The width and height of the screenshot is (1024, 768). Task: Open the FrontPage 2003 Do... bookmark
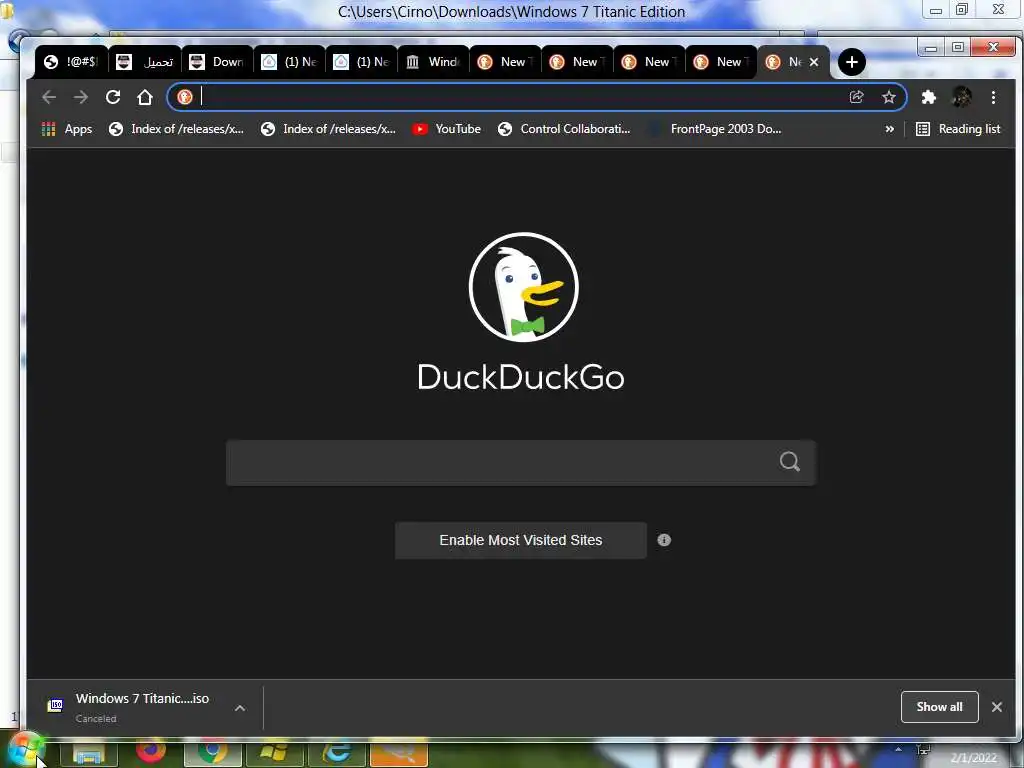714,129
